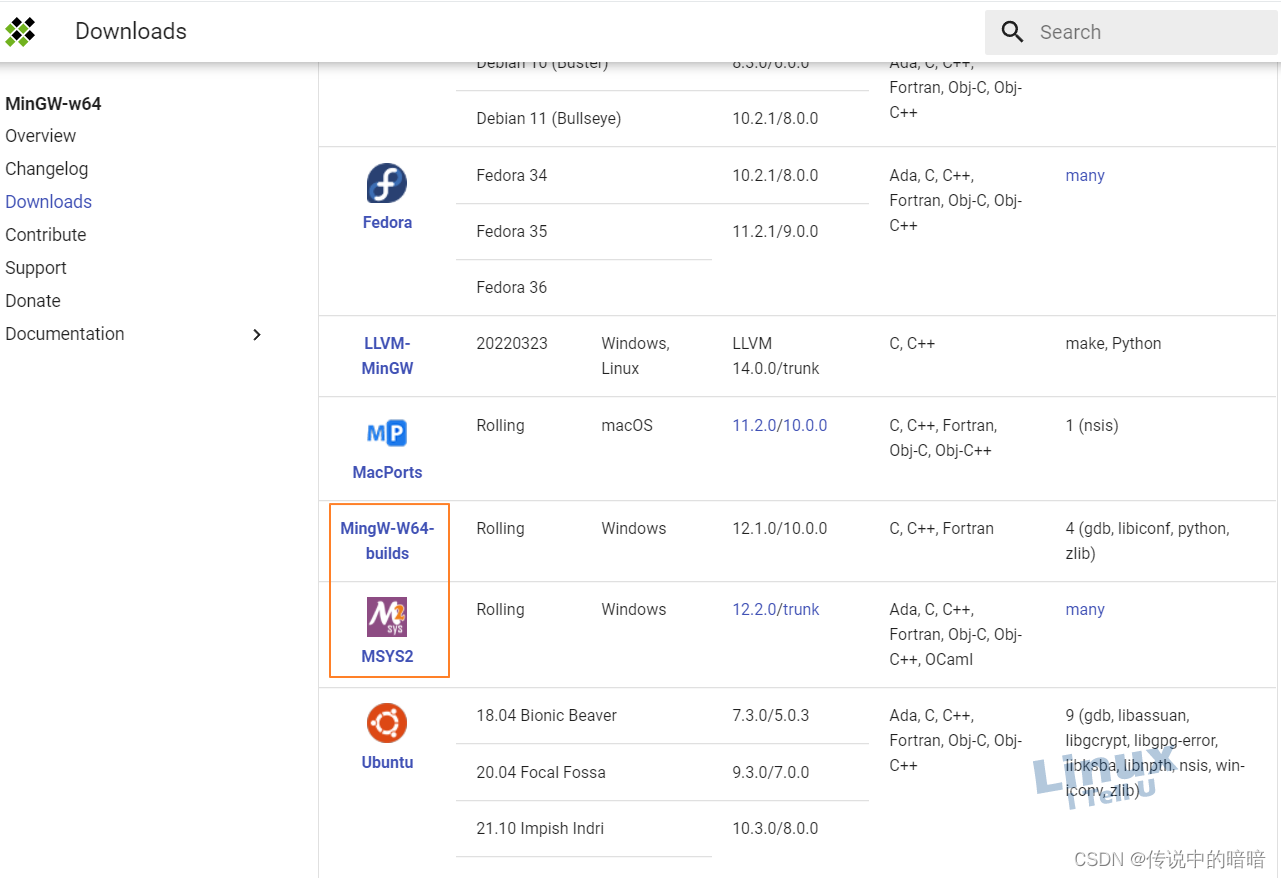Screen dimensions: 1281x878
Task: Select the Fedora 36 cell
Action: (512, 287)
